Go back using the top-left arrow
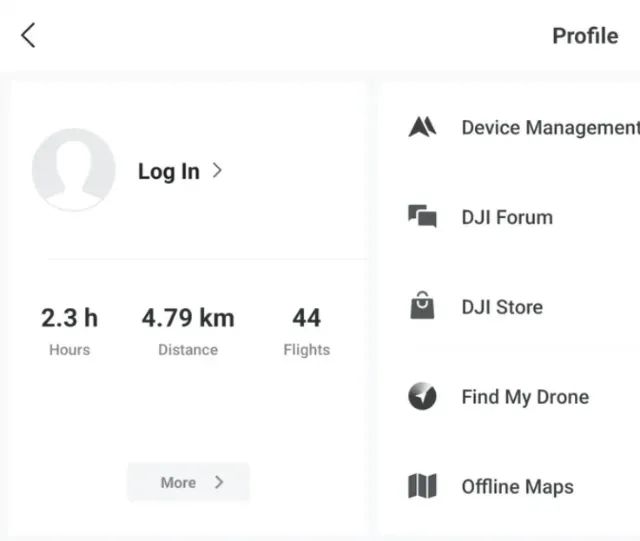The image size is (640, 541). pos(28,35)
